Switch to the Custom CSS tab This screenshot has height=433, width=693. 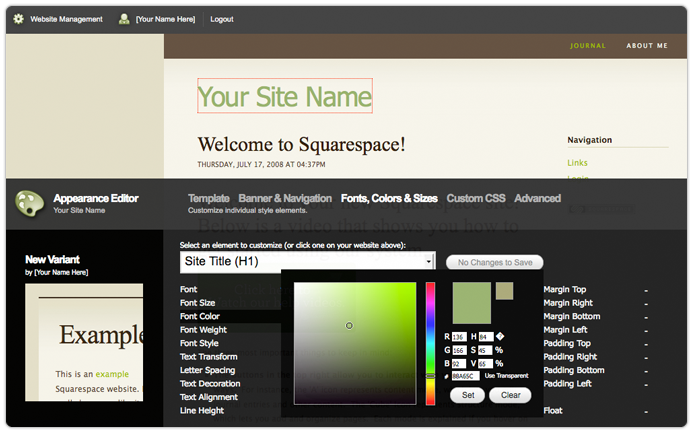pyautogui.click(x=476, y=198)
